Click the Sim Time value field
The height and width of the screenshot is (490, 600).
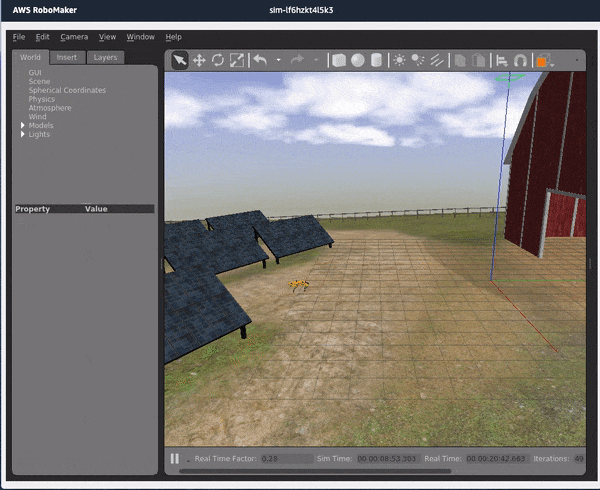(389, 459)
